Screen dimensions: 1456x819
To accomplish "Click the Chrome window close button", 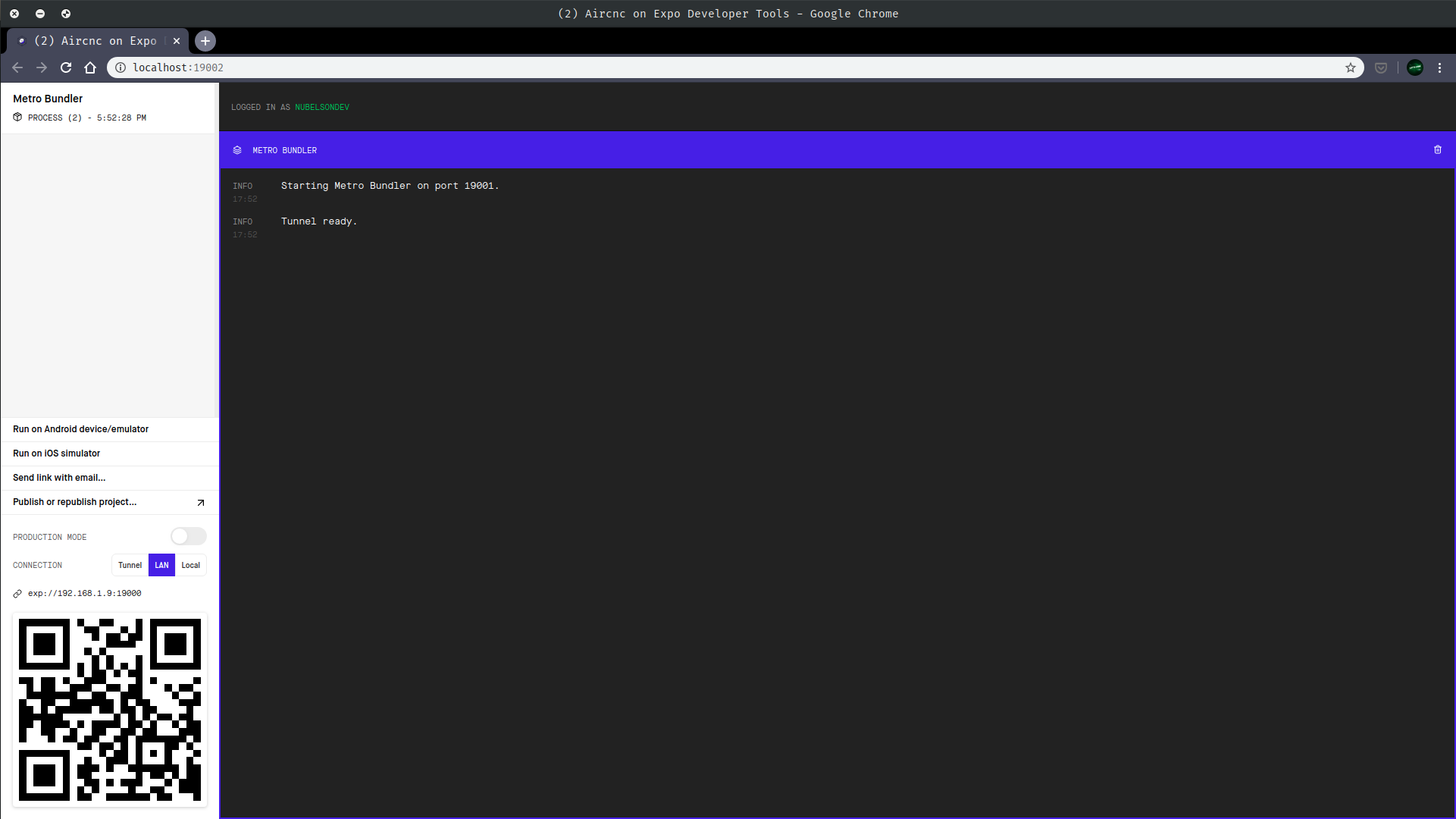I will click(x=14, y=14).
